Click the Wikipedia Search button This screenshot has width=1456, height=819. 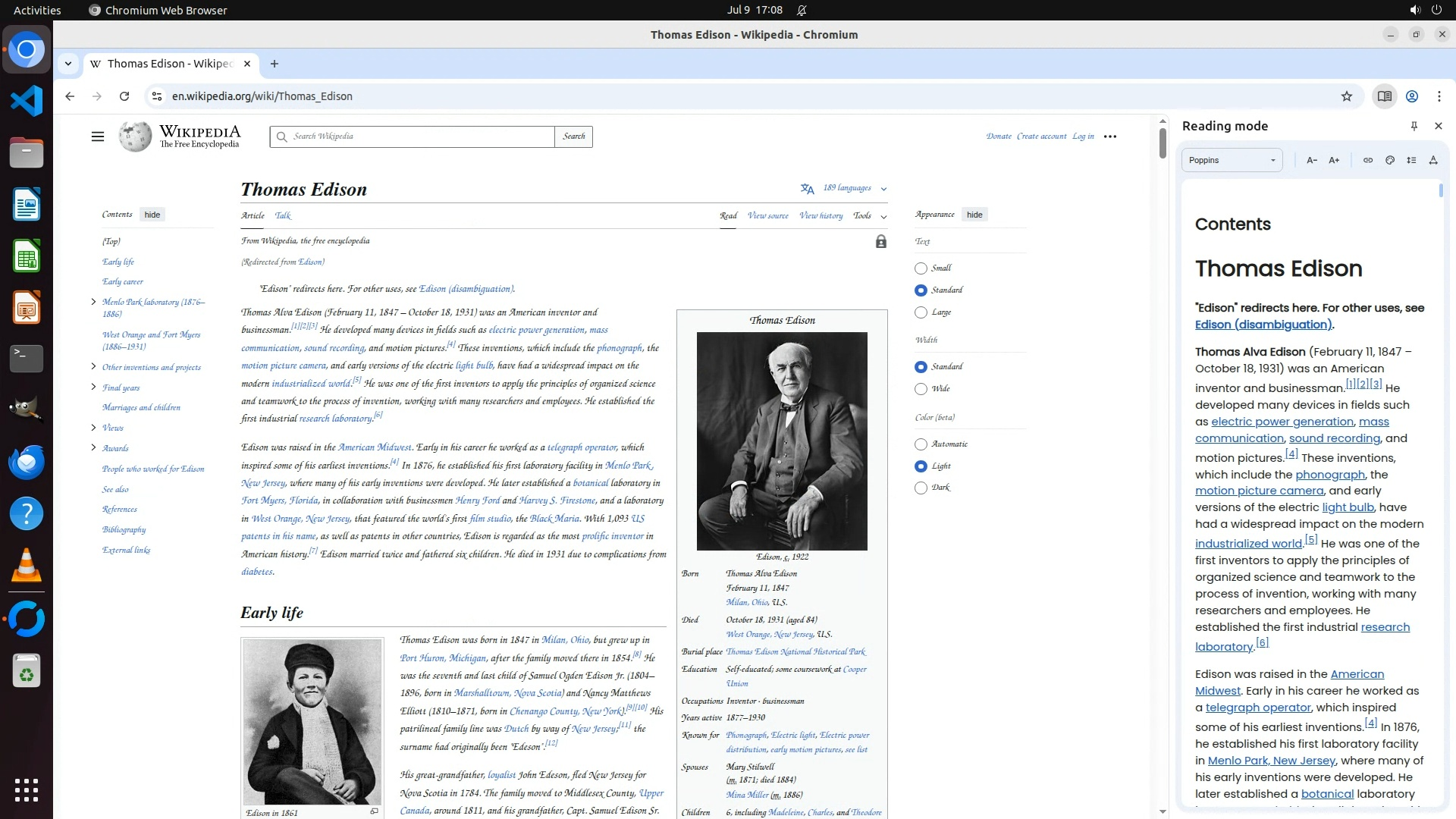coord(574,136)
